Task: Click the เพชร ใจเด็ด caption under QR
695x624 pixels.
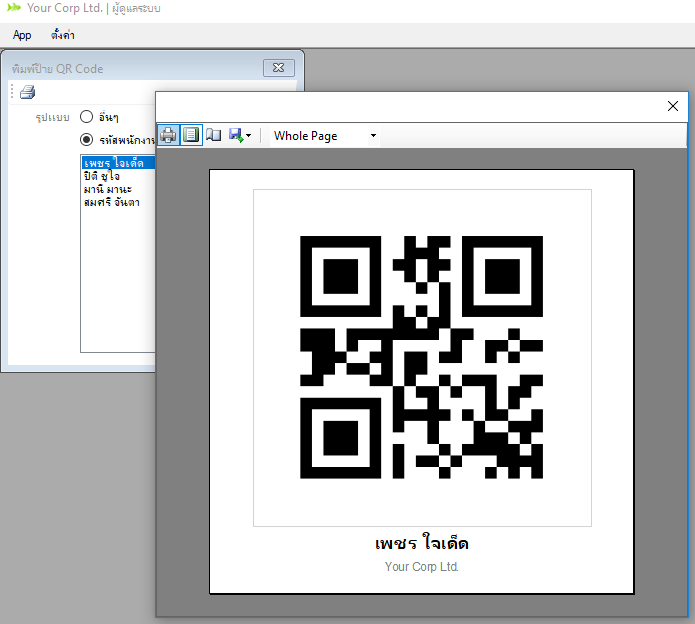Action: click(422, 542)
